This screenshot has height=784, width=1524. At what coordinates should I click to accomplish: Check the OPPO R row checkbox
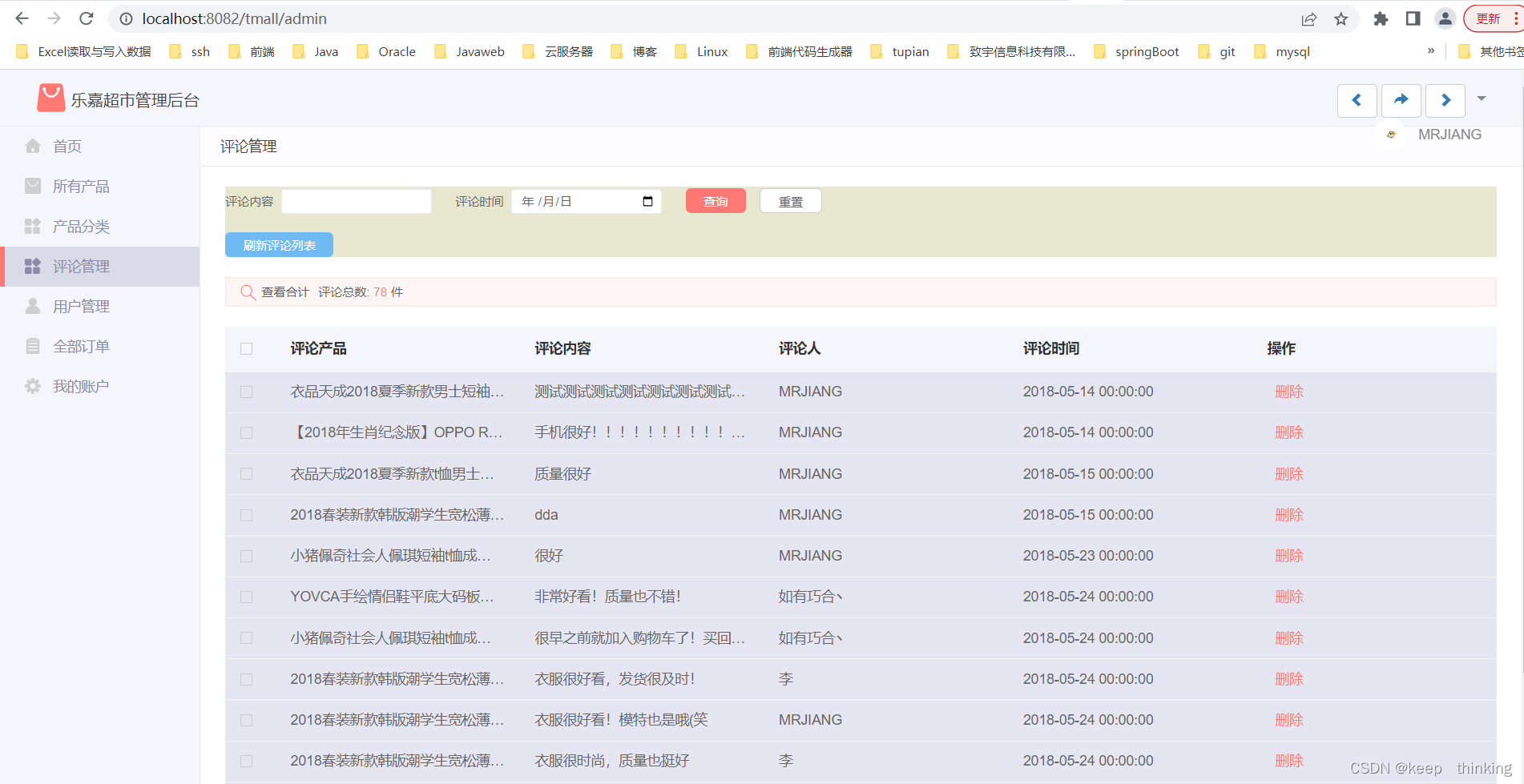246,432
